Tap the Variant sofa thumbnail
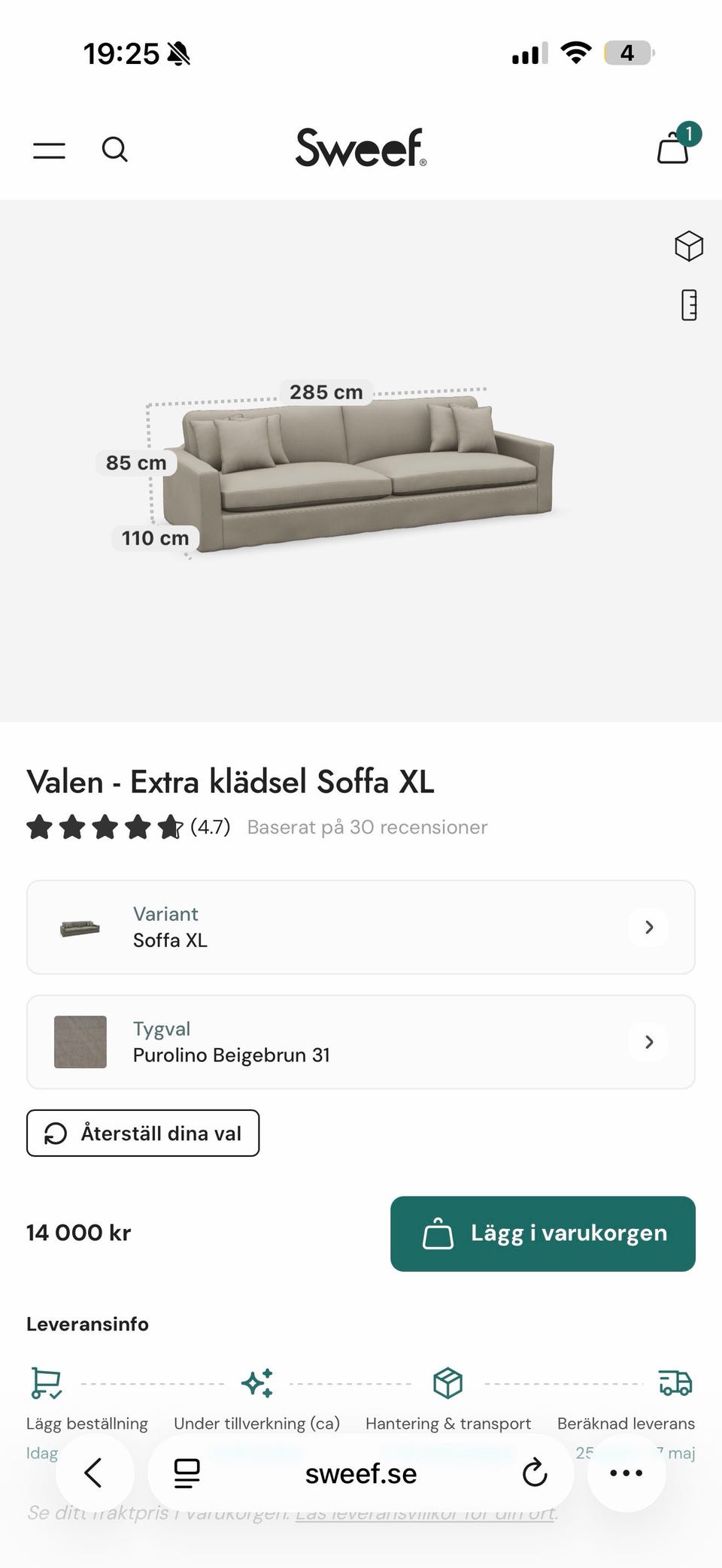 pos(80,928)
